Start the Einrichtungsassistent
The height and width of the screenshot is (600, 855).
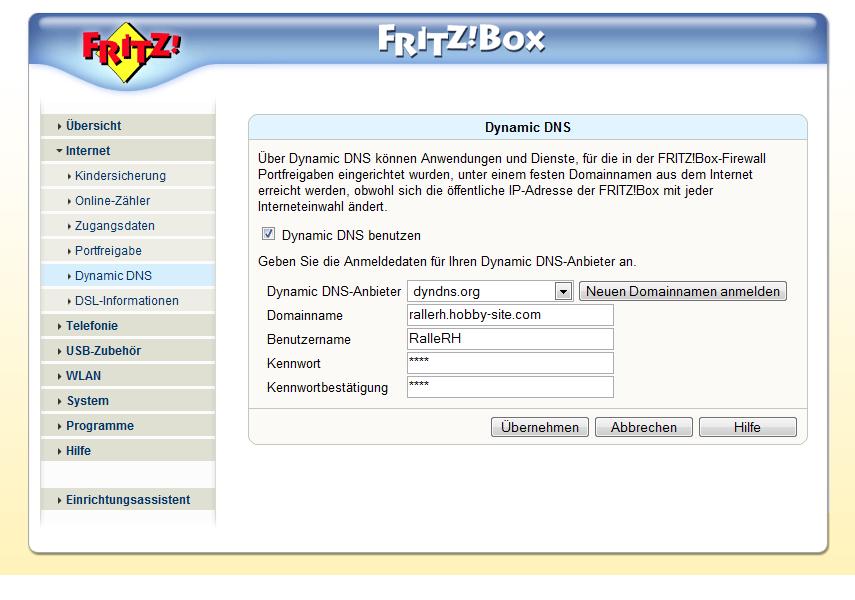(x=128, y=500)
